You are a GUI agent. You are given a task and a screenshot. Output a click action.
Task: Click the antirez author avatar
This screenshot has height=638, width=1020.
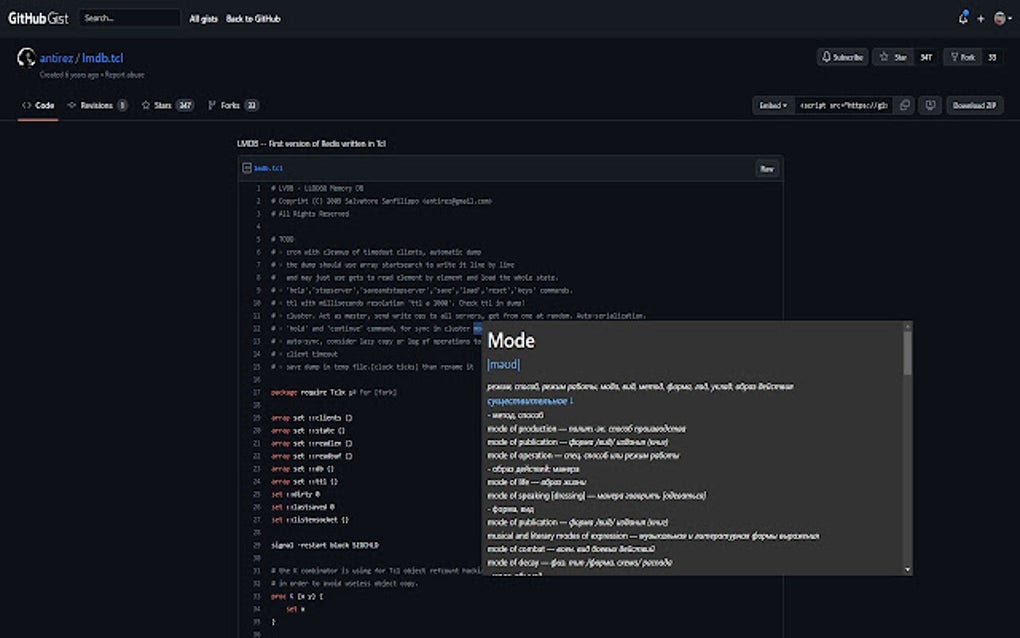pos(27,58)
